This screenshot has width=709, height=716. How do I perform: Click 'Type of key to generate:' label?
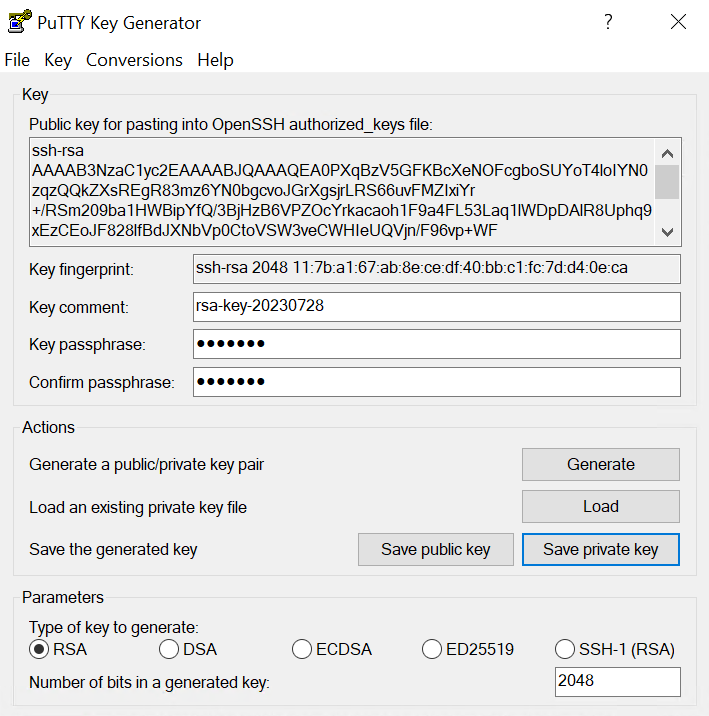click(x=114, y=627)
